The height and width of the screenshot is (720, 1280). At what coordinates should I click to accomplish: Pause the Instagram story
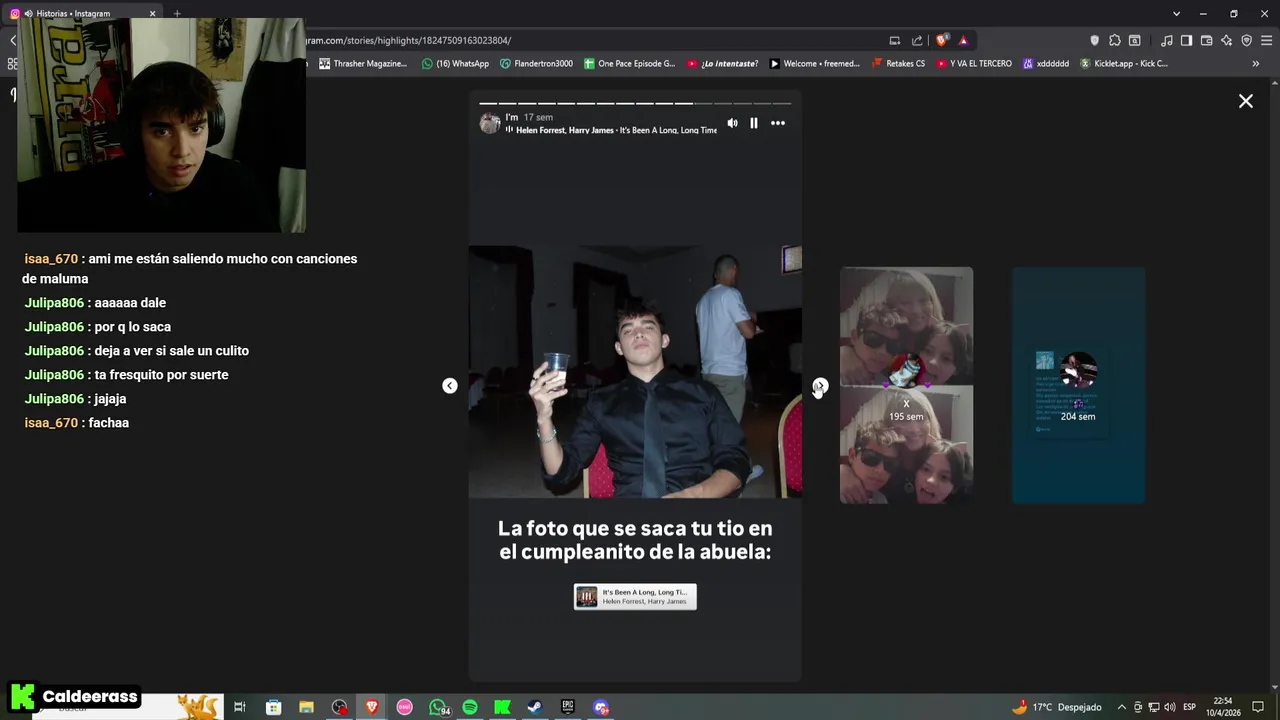[x=754, y=123]
